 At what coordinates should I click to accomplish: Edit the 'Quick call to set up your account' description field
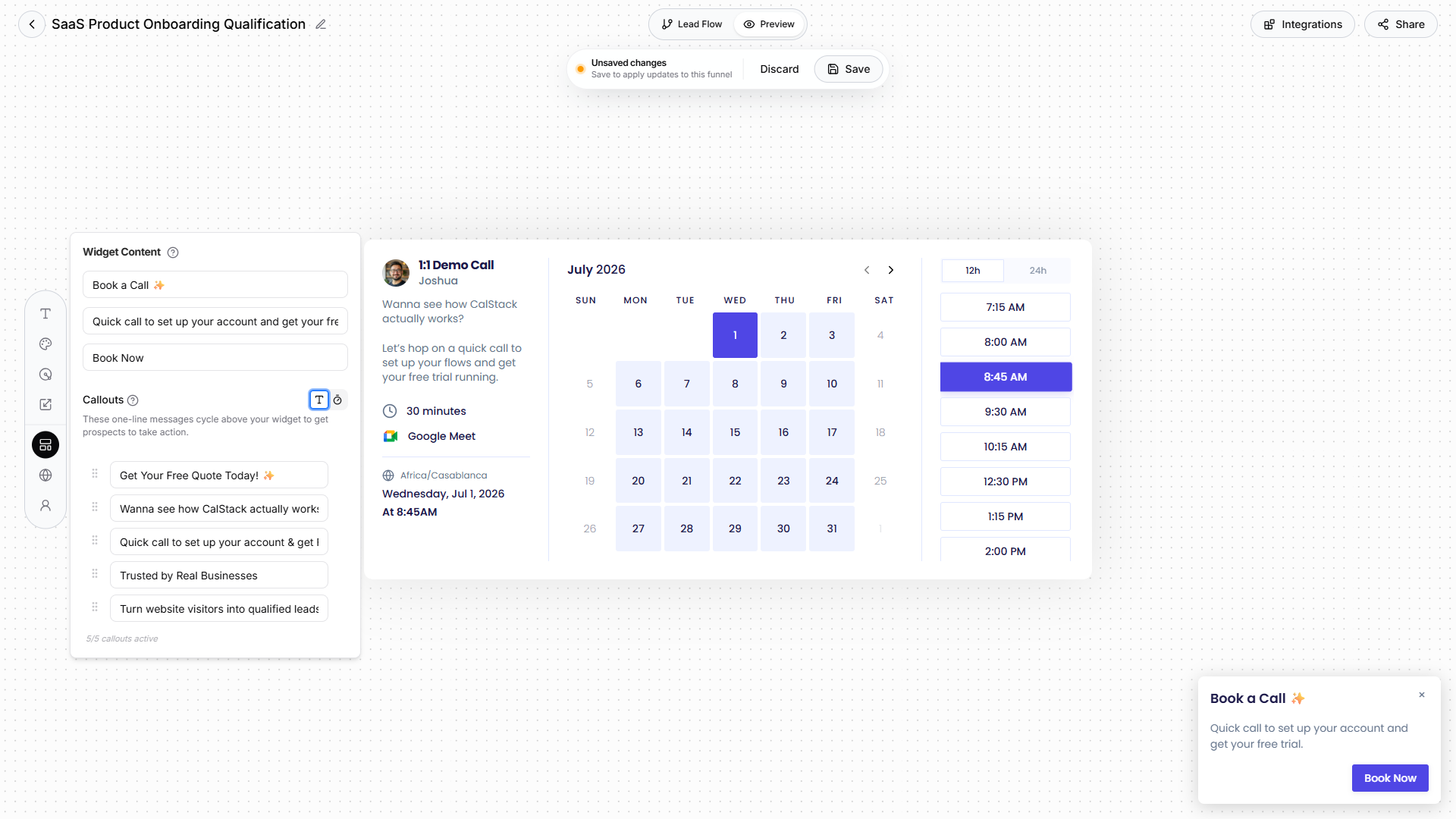click(x=215, y=322)
